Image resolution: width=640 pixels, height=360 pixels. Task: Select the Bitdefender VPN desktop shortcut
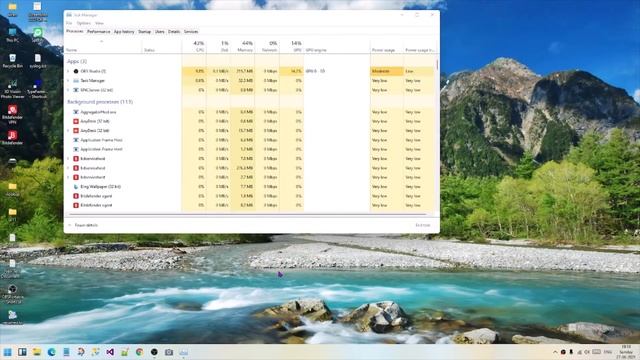[x=12, y=114]
